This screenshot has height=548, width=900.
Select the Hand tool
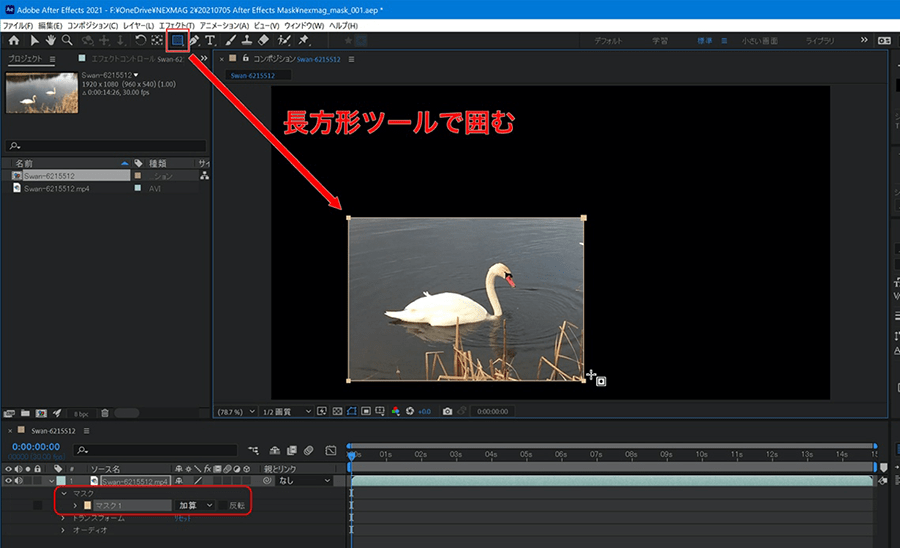pyautogui.click(x=50, y=41)
